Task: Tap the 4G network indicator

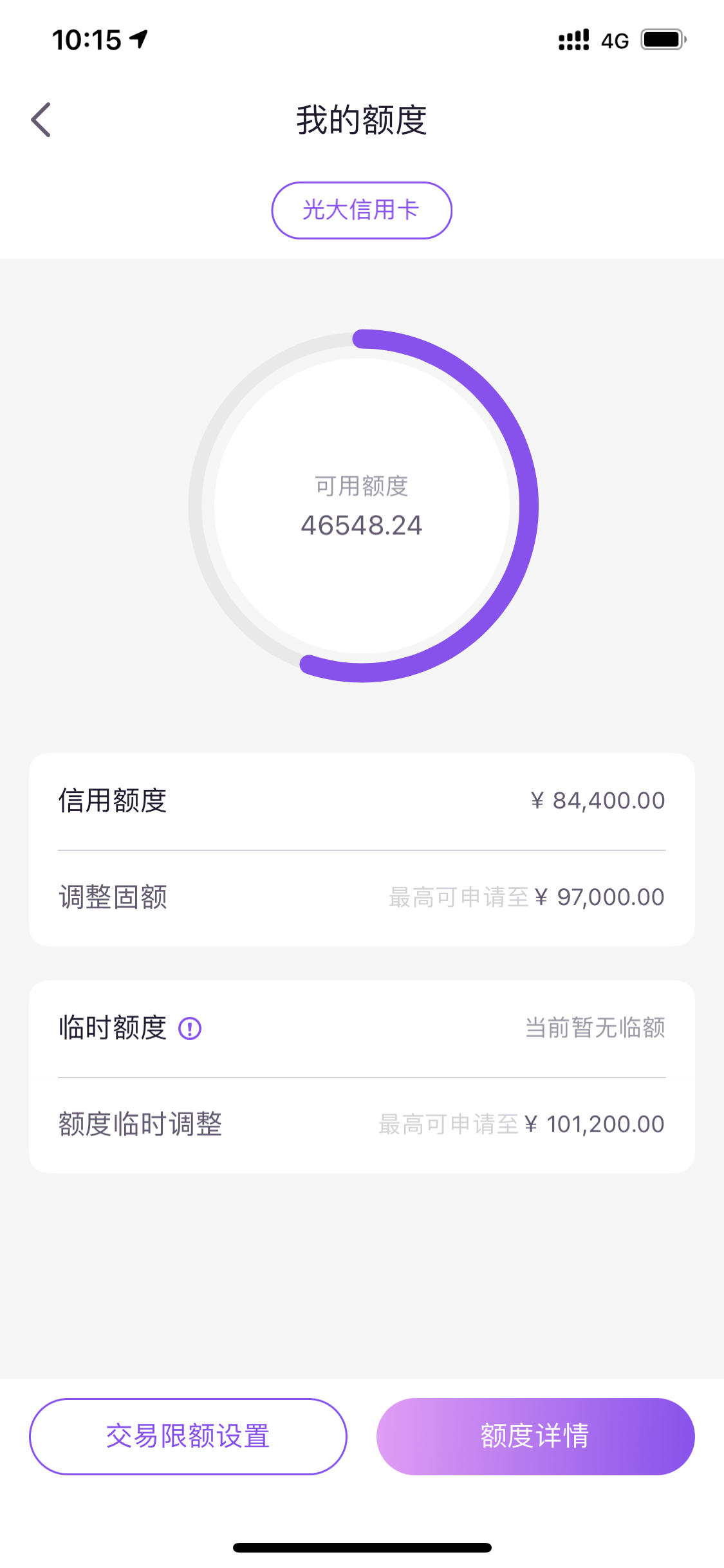Action: 615,41
